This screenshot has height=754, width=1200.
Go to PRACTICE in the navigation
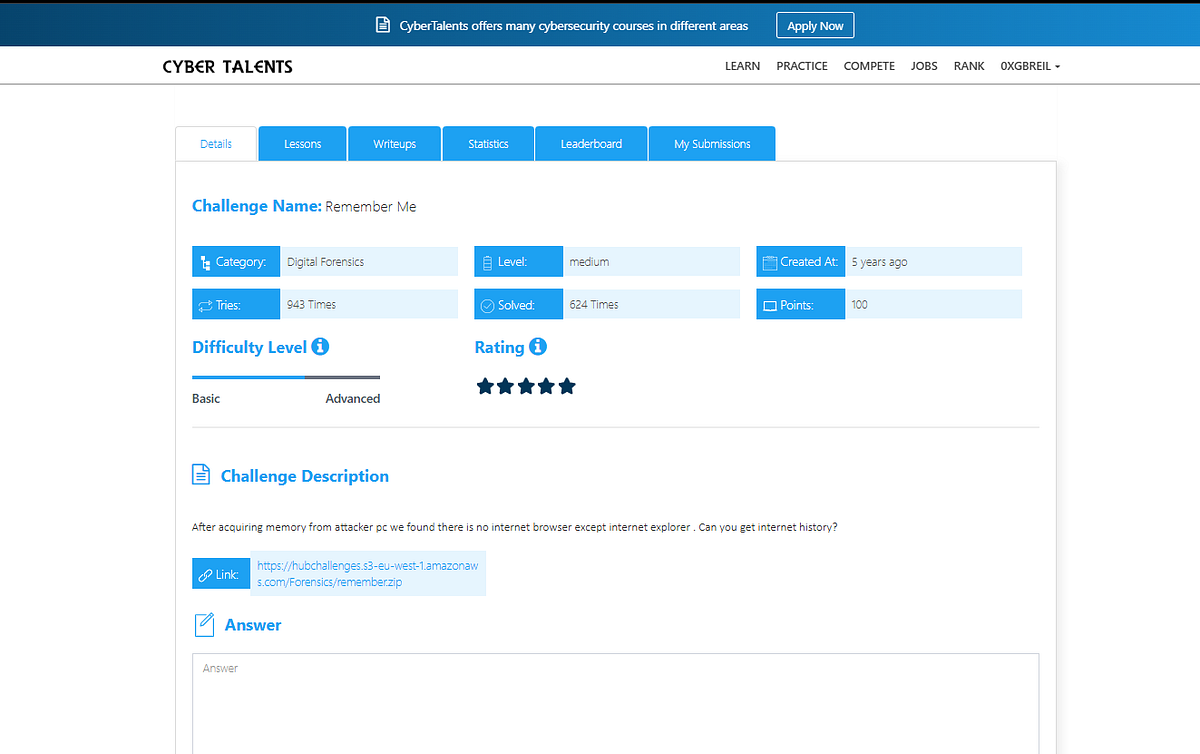coord(802,66)
